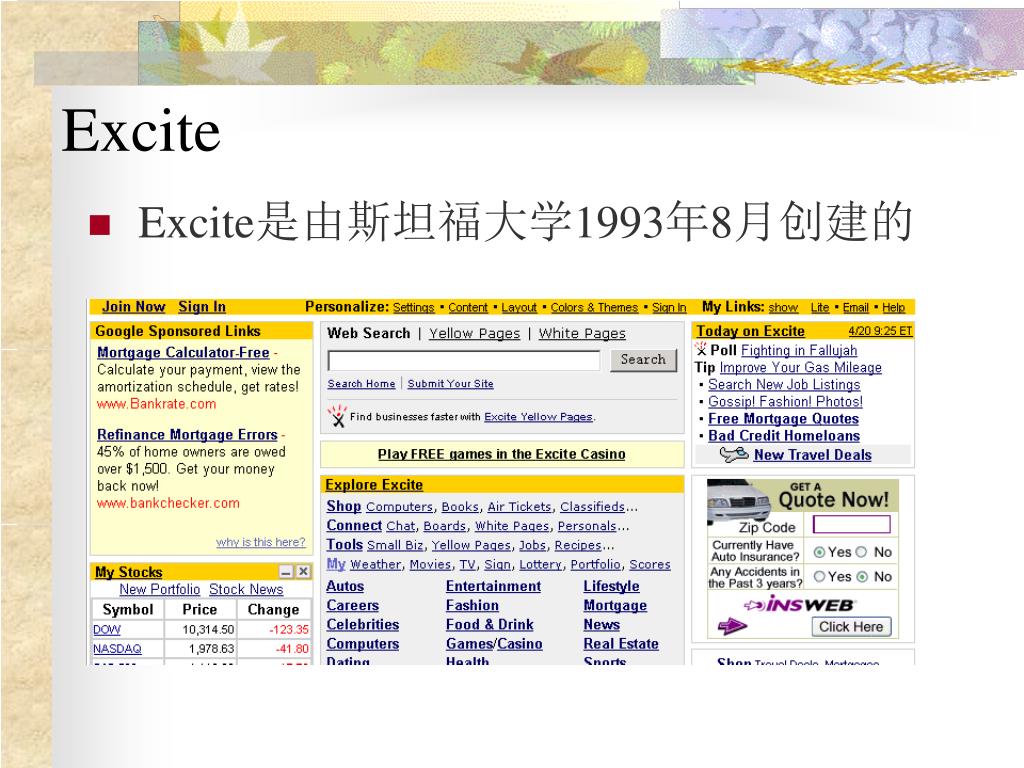Click the Click Here button in InsWeb ad
Screen dimensions: 1024x768
(x=851, y=627)
